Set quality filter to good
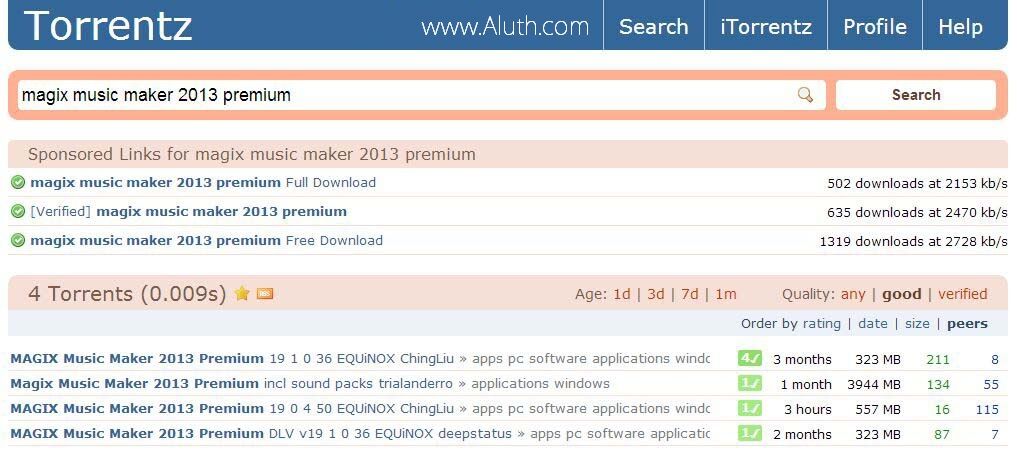Viewport: 1017px width, 458px height. coord(902,294)
